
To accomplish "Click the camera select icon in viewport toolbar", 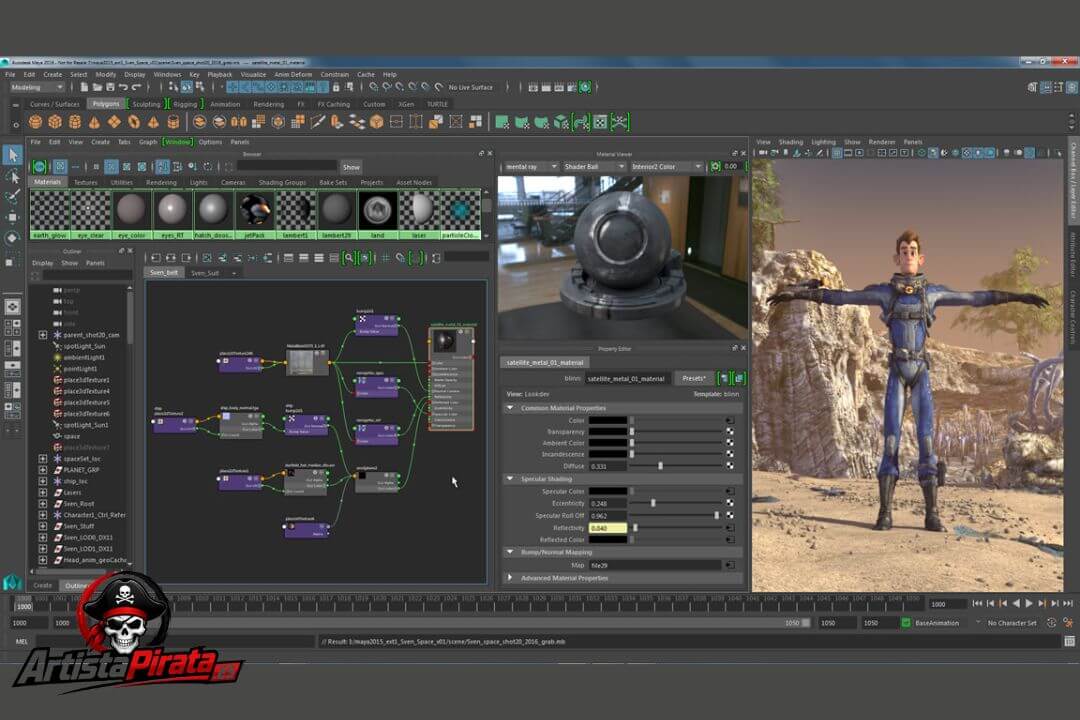I will 763,153.
